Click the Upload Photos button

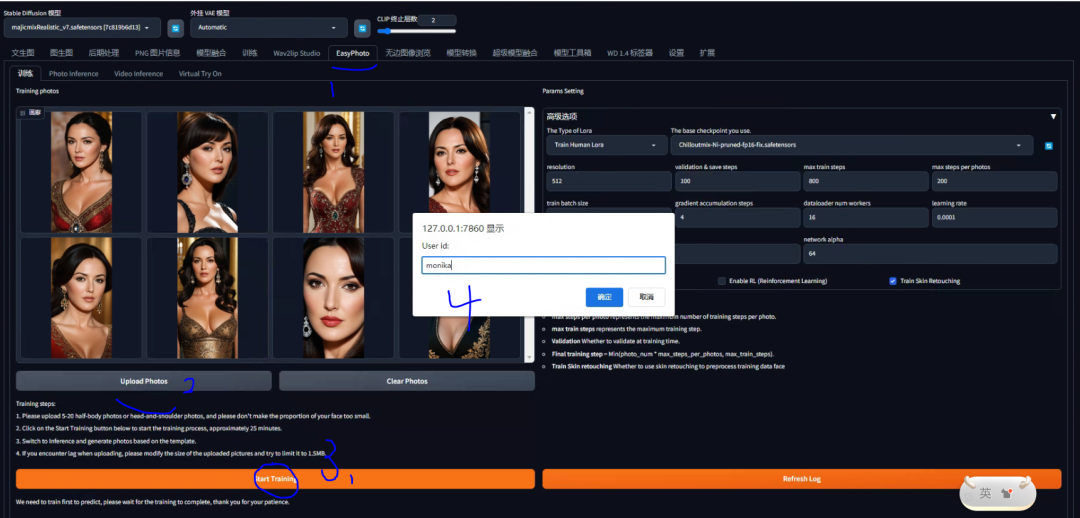click(x=144, y=381)
